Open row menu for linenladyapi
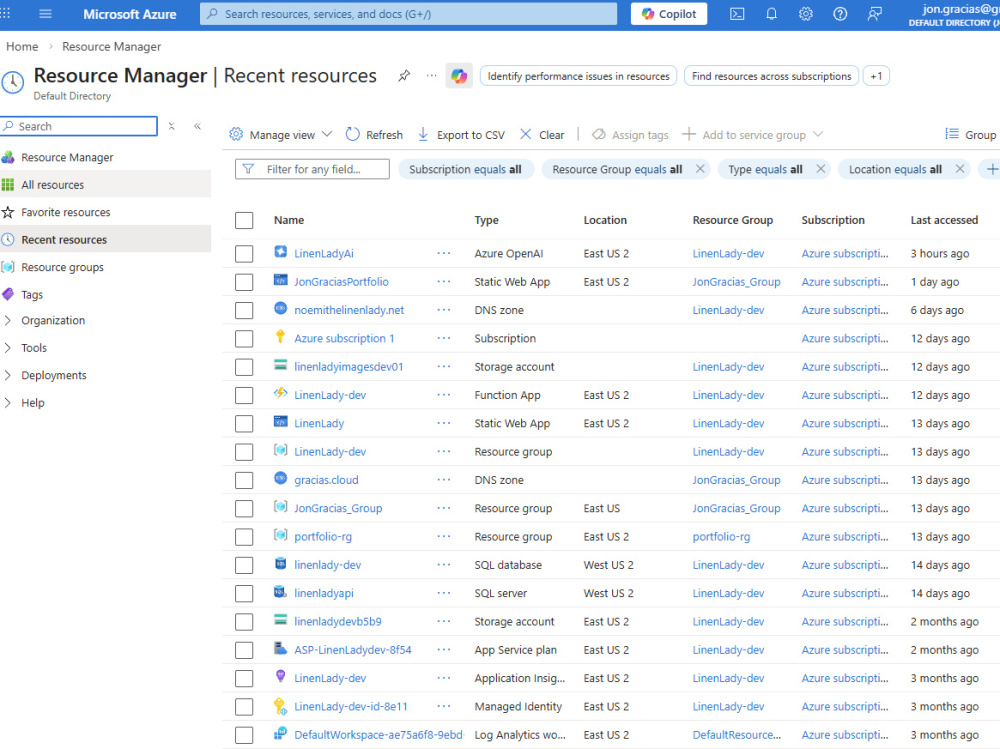1000x749 pixels. click(444, 593)
